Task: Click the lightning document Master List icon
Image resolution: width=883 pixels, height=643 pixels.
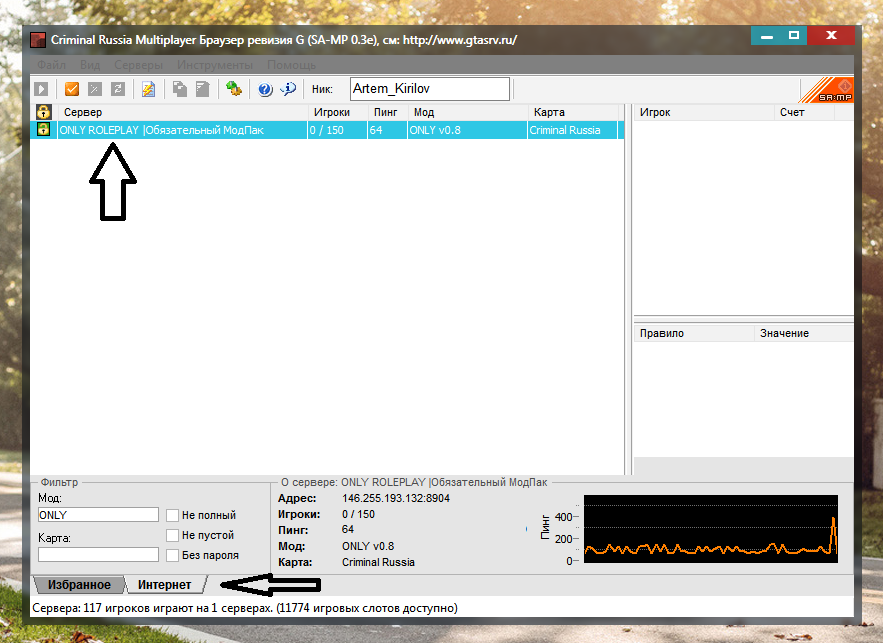Action: (149, 89)
